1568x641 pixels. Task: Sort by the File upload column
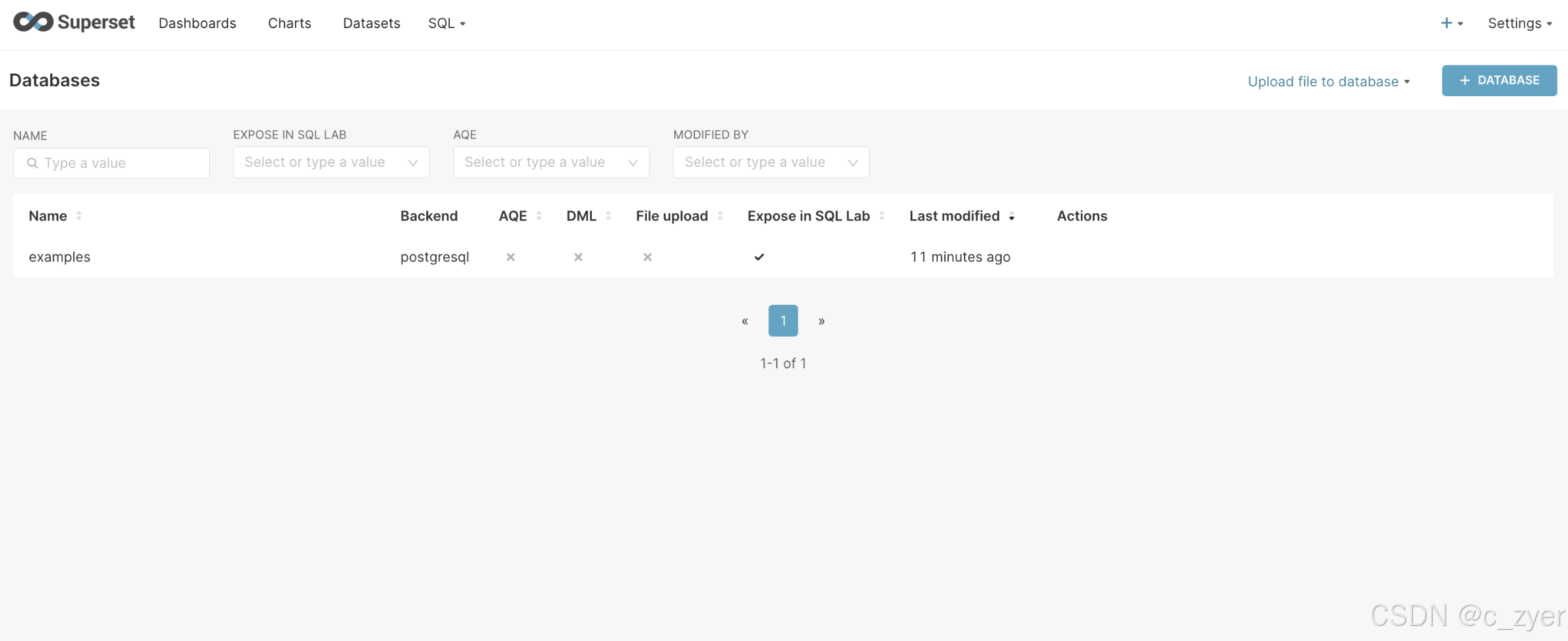pyautogui.click(x=679, y=216)
